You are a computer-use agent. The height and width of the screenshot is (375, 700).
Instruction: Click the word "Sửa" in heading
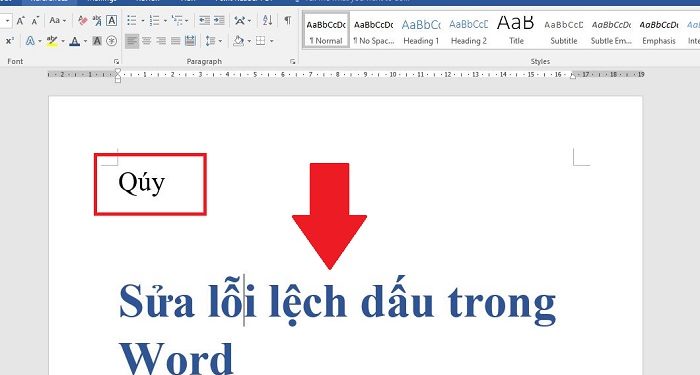tap(156, 300)
